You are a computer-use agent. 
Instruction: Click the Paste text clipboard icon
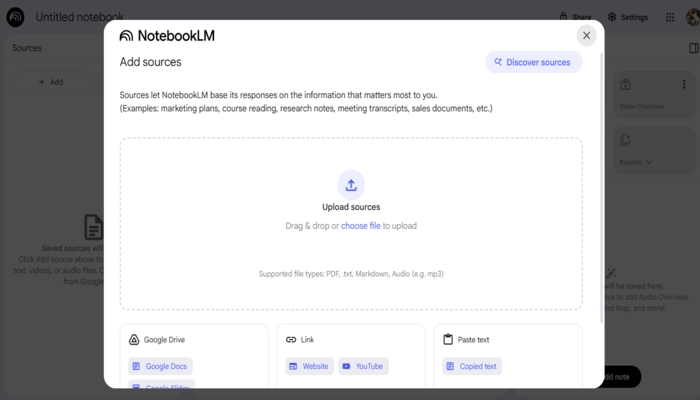[448, 340]
